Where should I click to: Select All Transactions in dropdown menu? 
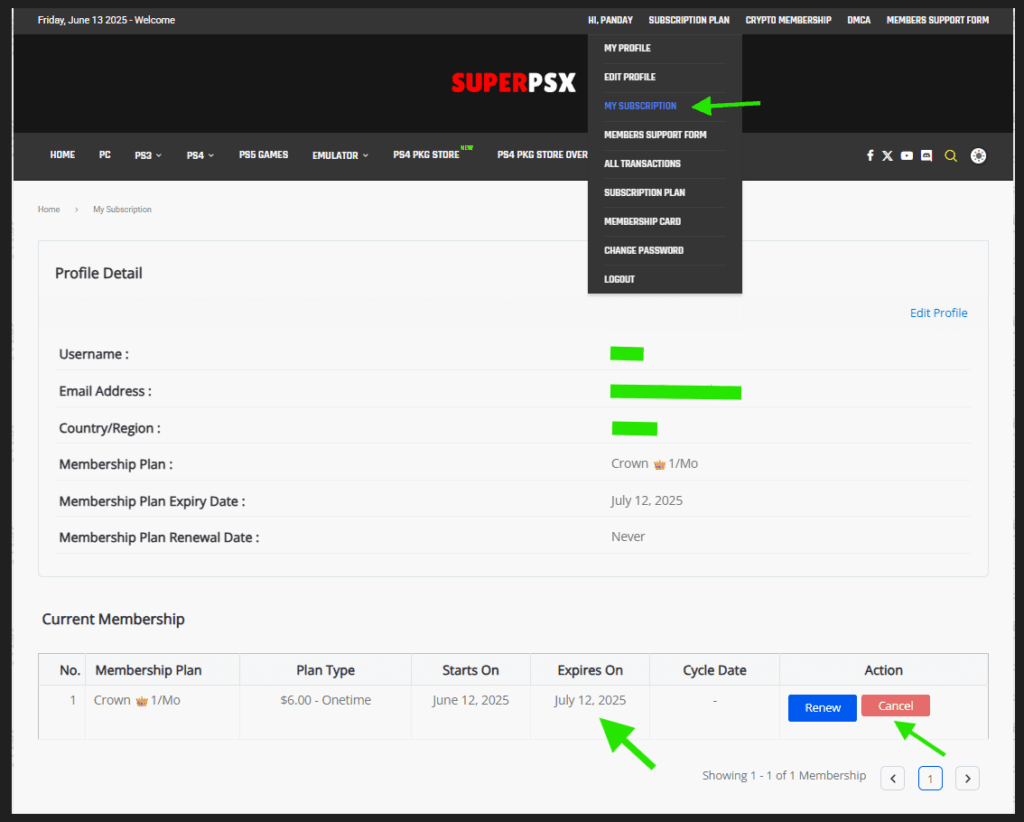click(642, 163)
